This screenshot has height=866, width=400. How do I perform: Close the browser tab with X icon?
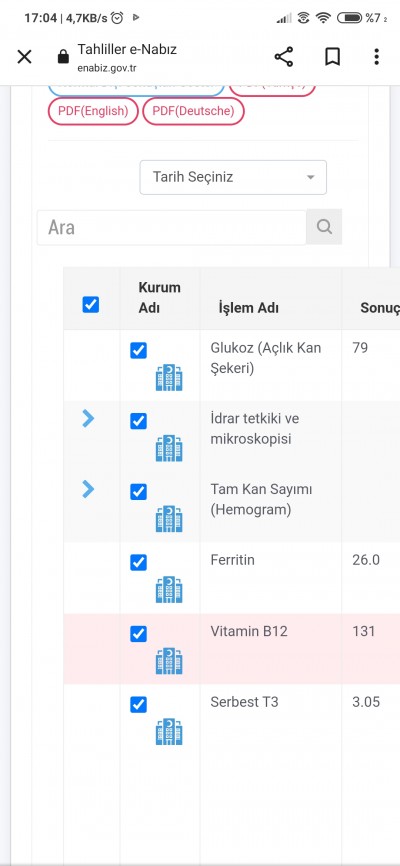tap(24, 56)
